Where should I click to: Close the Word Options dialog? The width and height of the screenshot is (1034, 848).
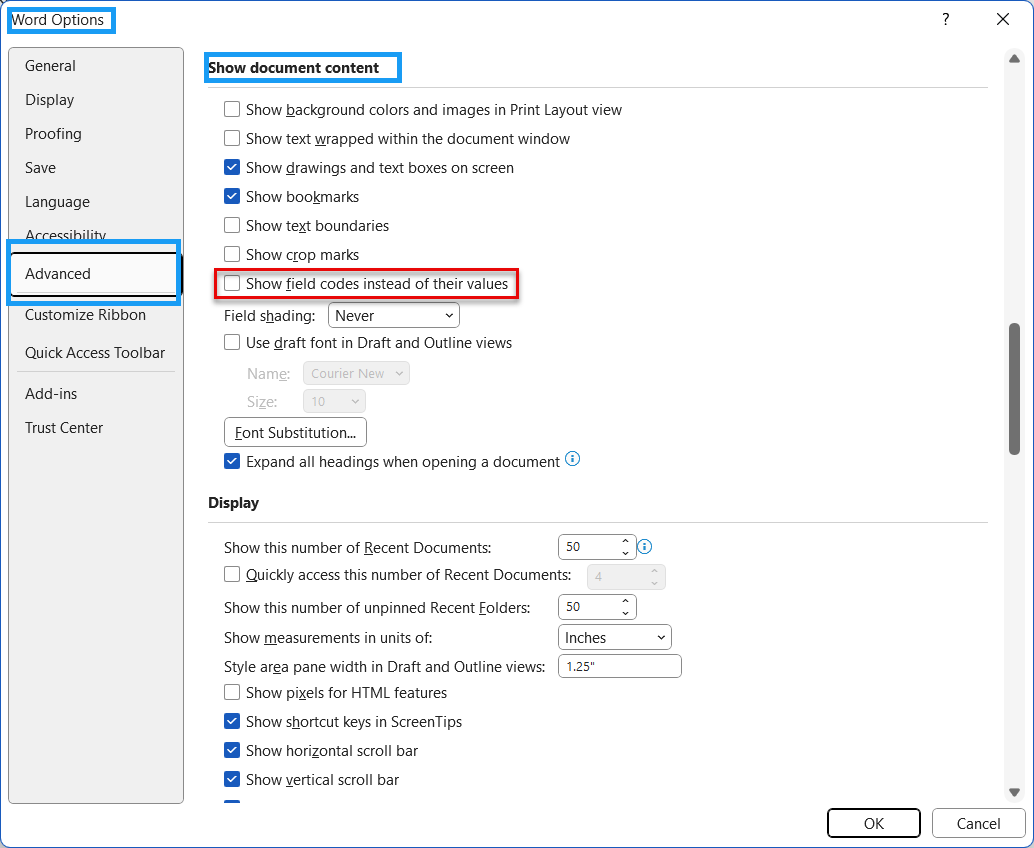point(1002,19)
